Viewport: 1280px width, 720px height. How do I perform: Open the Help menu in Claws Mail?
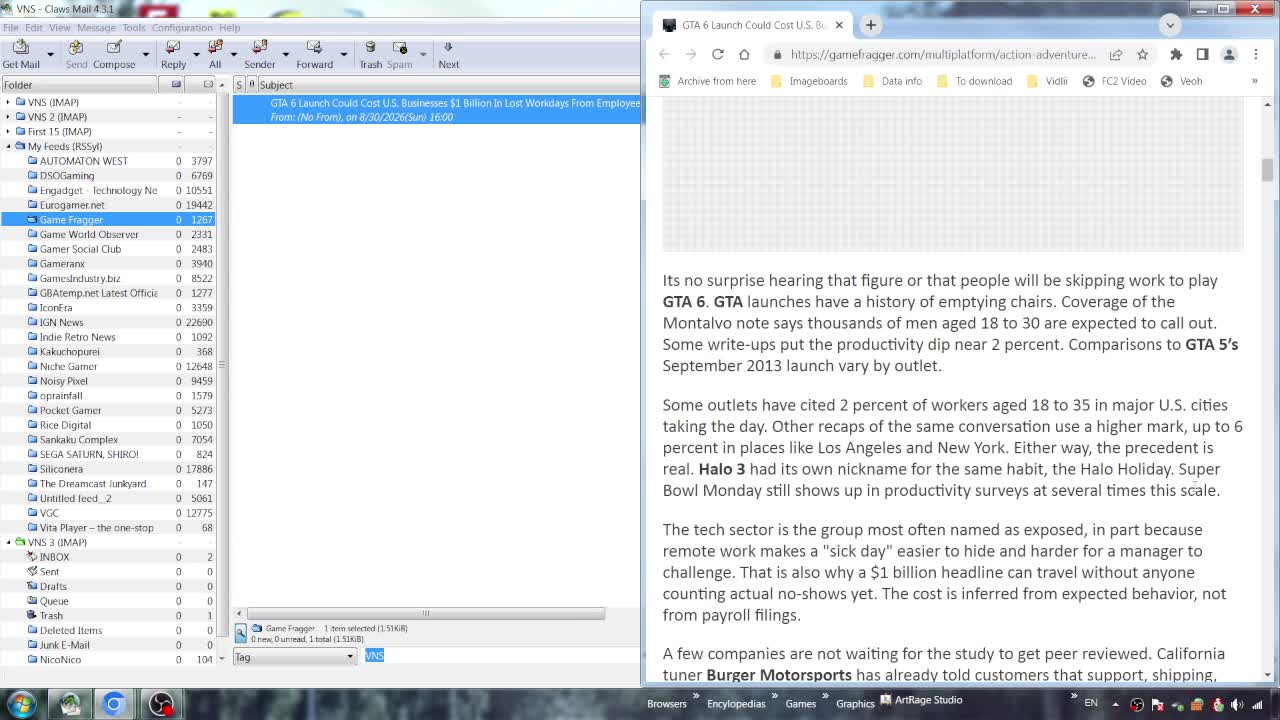point(229,28)
